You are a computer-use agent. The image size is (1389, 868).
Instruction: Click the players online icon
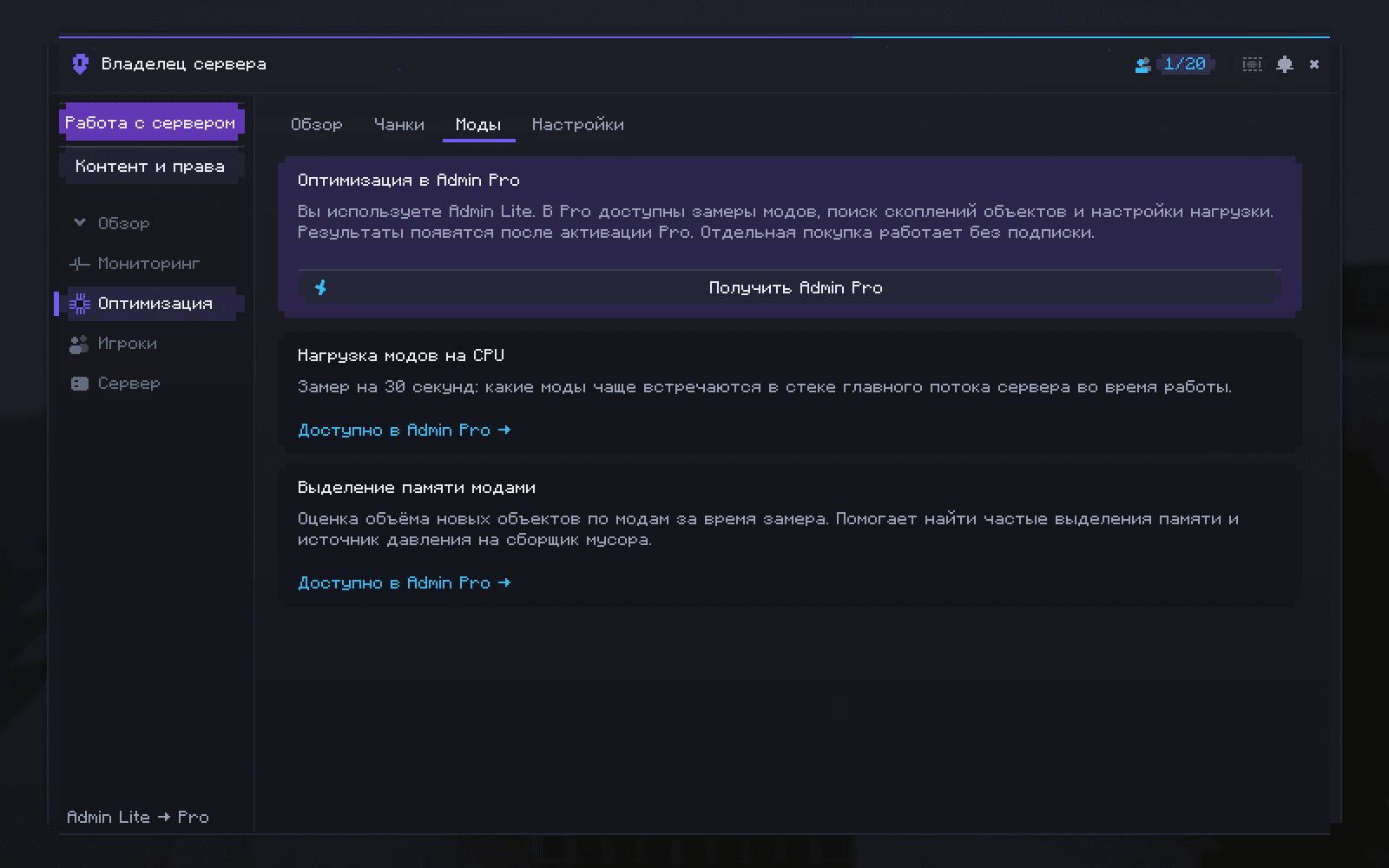[x=1142, y=64]
